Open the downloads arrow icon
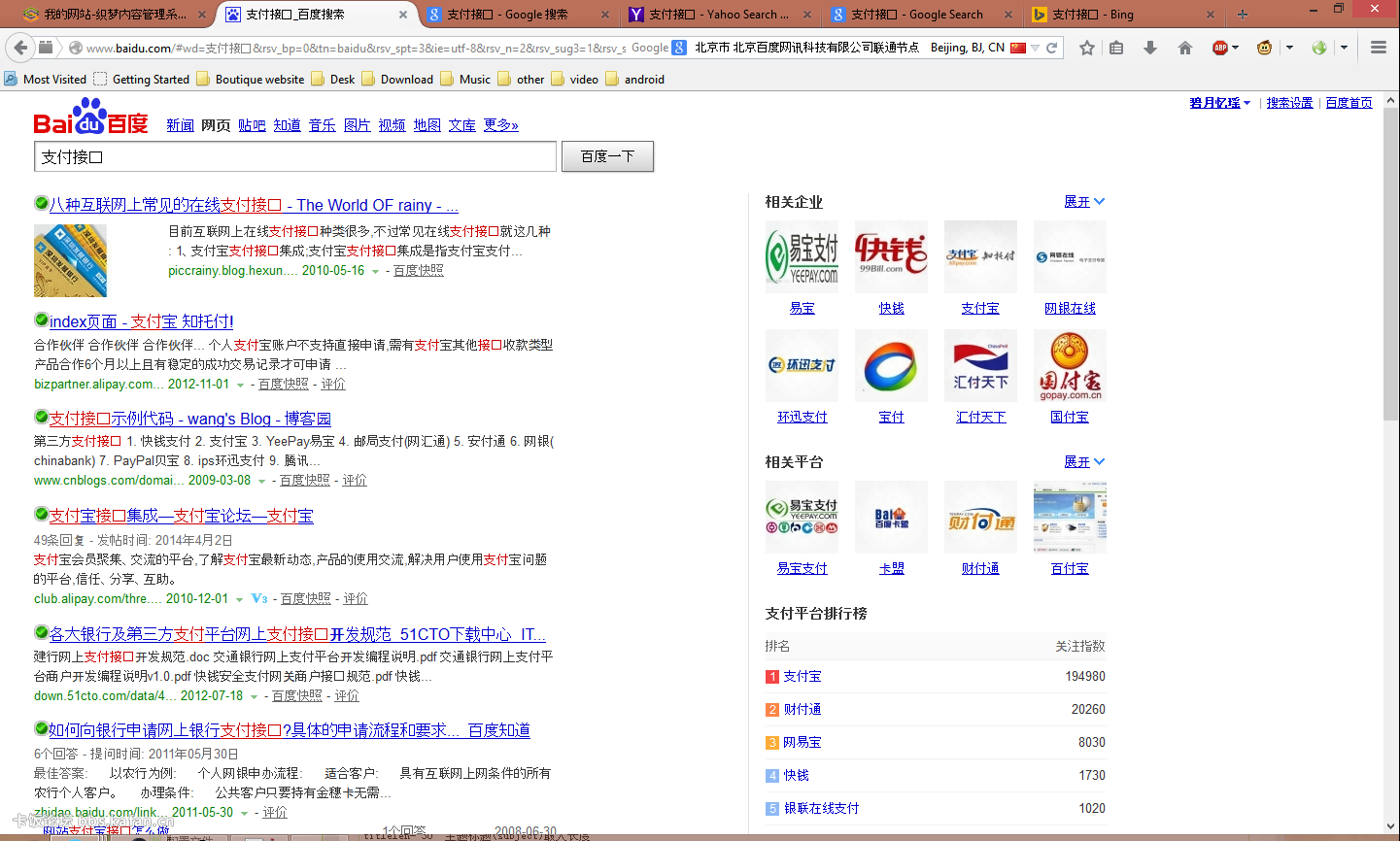The image size is (1400, 841). pos(1150,48)
